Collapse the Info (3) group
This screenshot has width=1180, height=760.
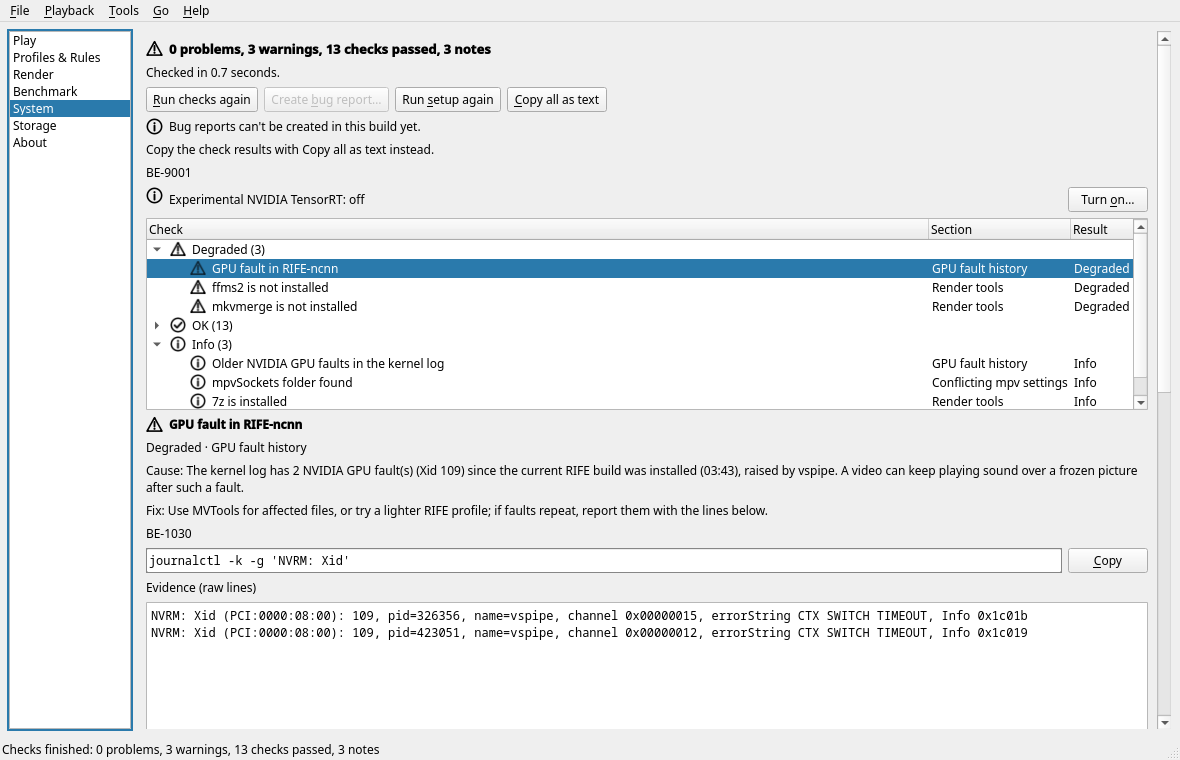157,344
